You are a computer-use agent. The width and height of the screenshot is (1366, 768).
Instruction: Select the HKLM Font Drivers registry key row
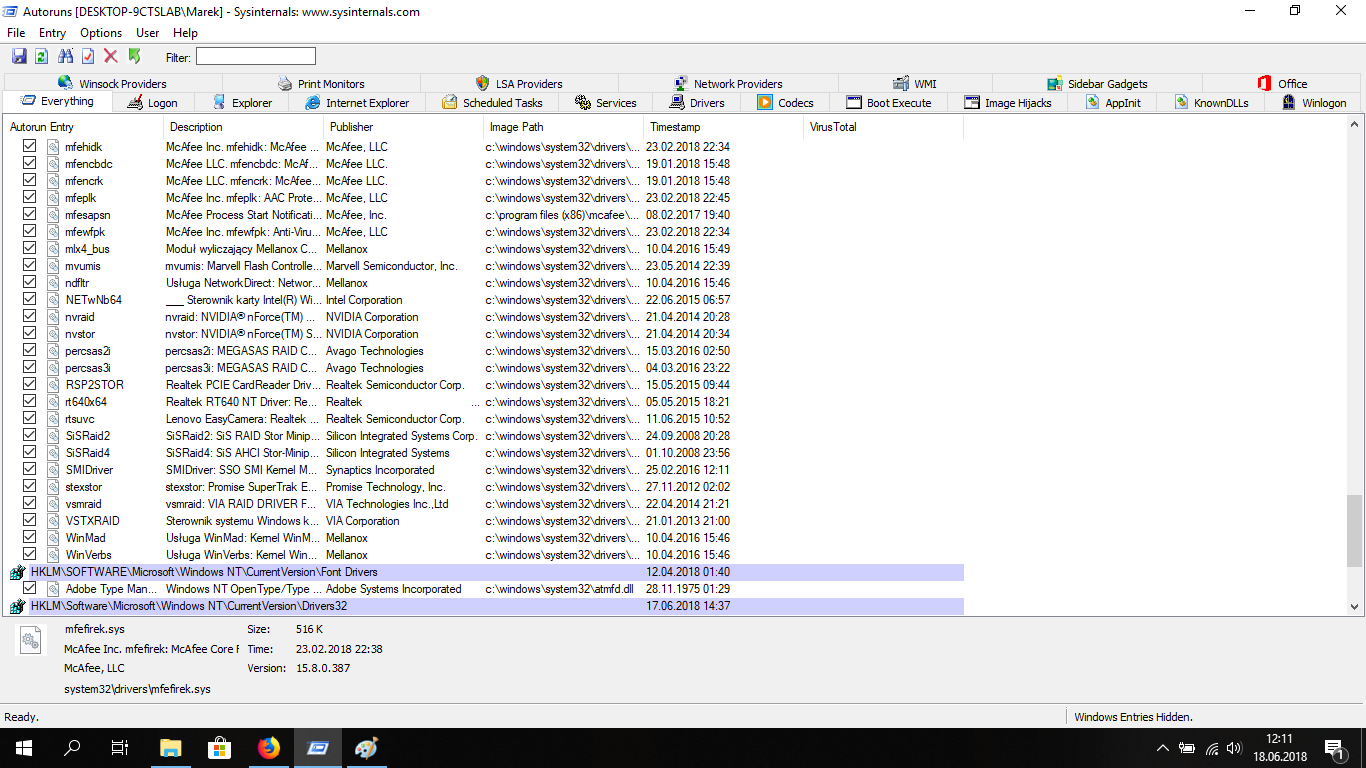pos(486,572)
